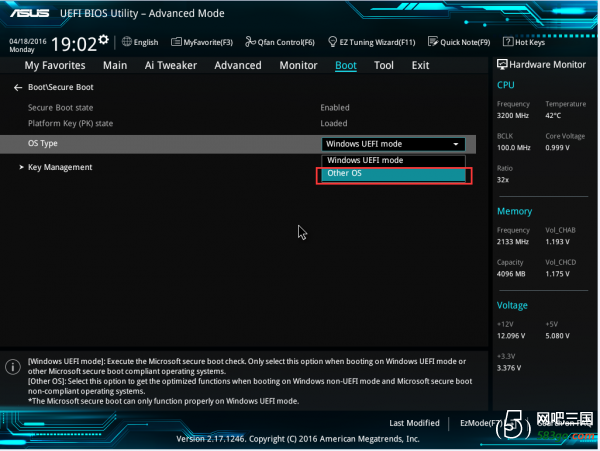Open the Tool tab
The height and width of the screenshot is (451, 600).
pos(383,65)
